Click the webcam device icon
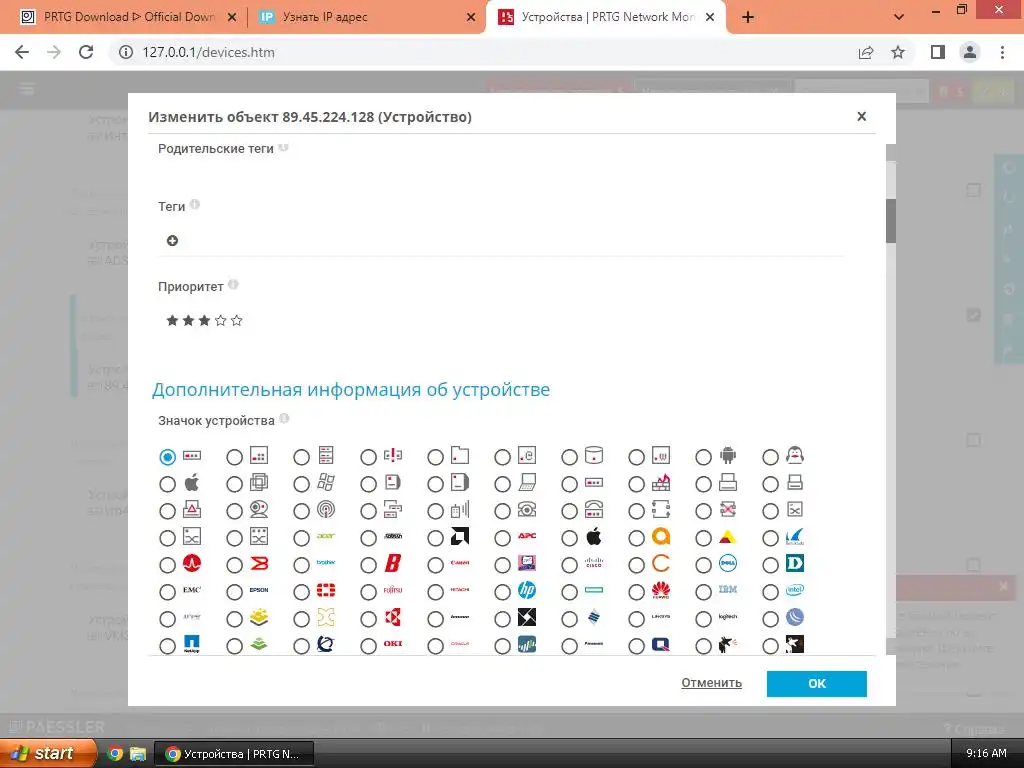 pos(259,509)
